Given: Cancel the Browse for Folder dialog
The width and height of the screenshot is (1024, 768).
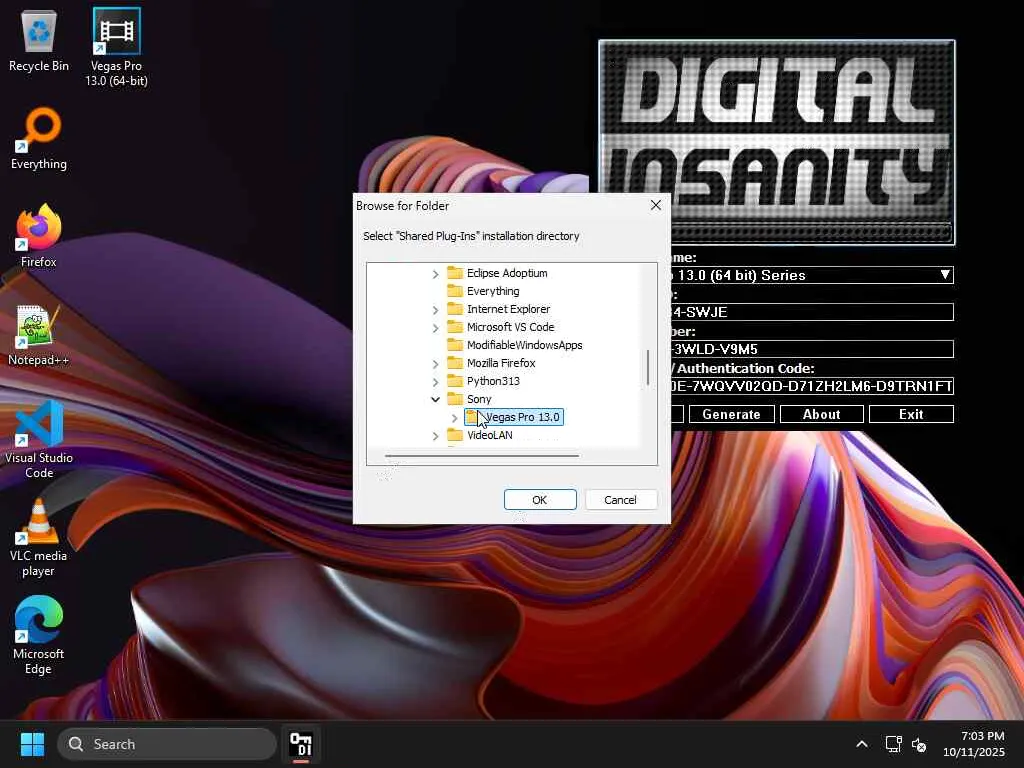Looking at the screenshot, I should point(620,500).
